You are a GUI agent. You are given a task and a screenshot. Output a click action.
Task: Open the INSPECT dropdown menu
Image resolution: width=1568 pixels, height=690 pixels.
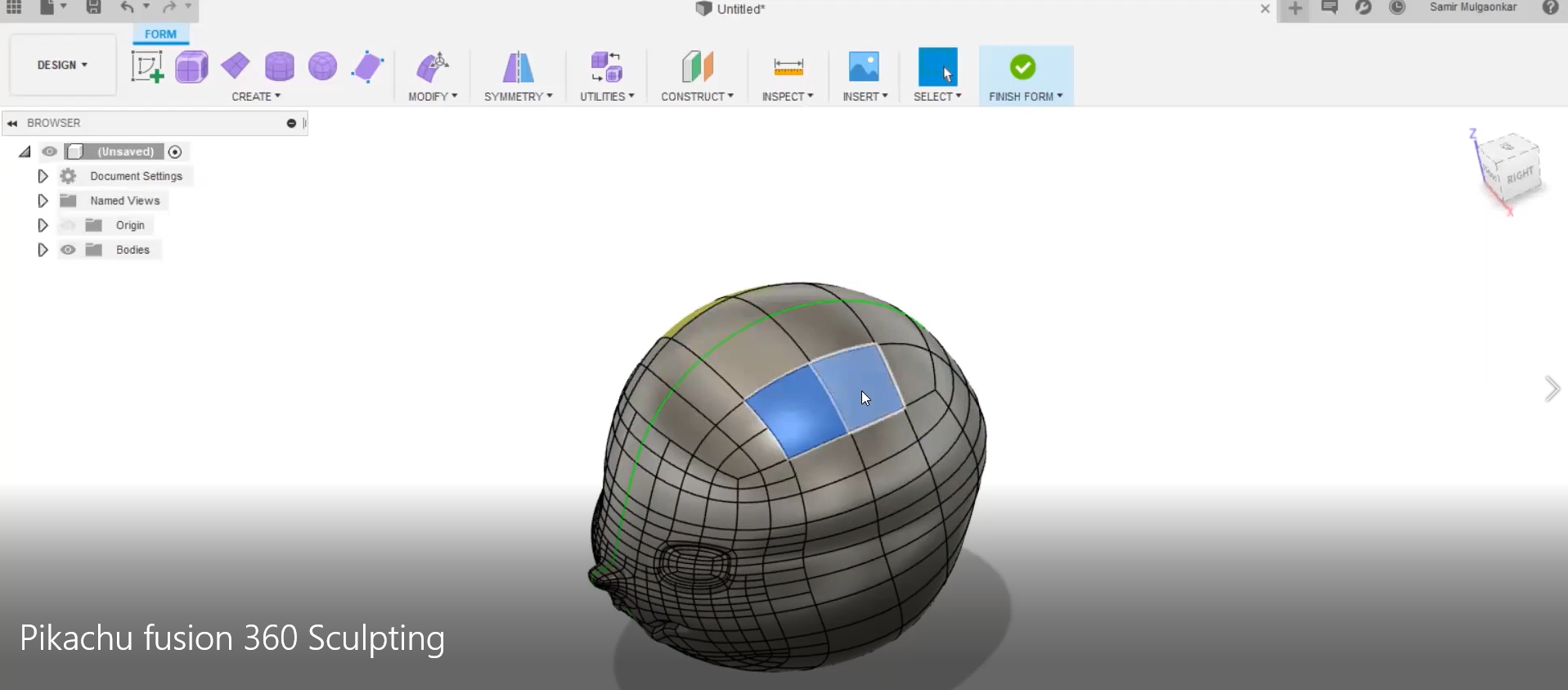point(788,97)
